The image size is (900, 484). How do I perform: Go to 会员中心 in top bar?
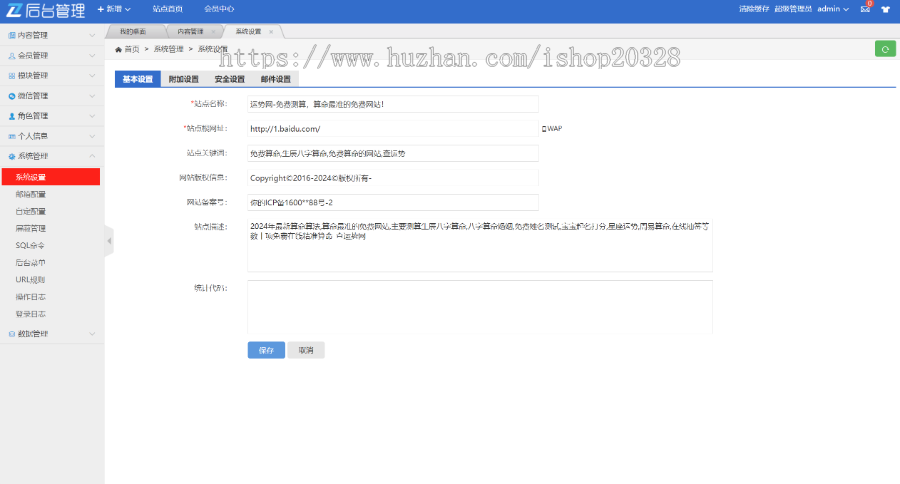(x=219, y=9)
